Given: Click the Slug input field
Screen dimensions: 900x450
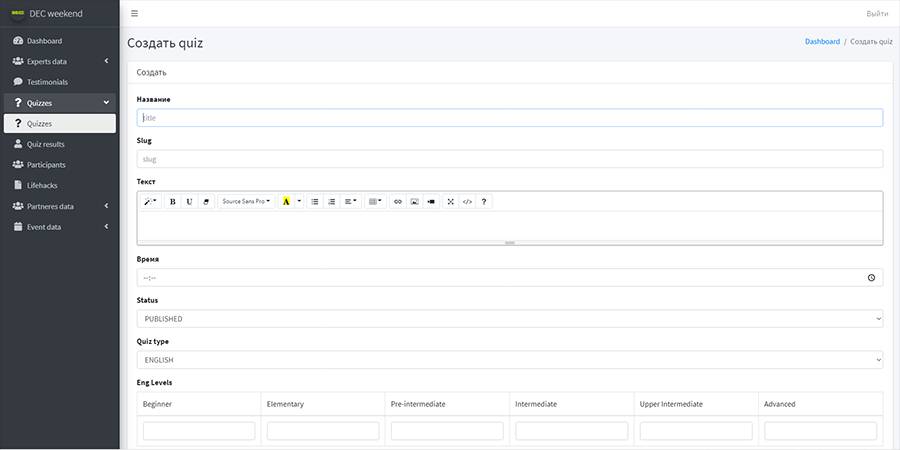Looking at the screenshot, I should [509, 159].
